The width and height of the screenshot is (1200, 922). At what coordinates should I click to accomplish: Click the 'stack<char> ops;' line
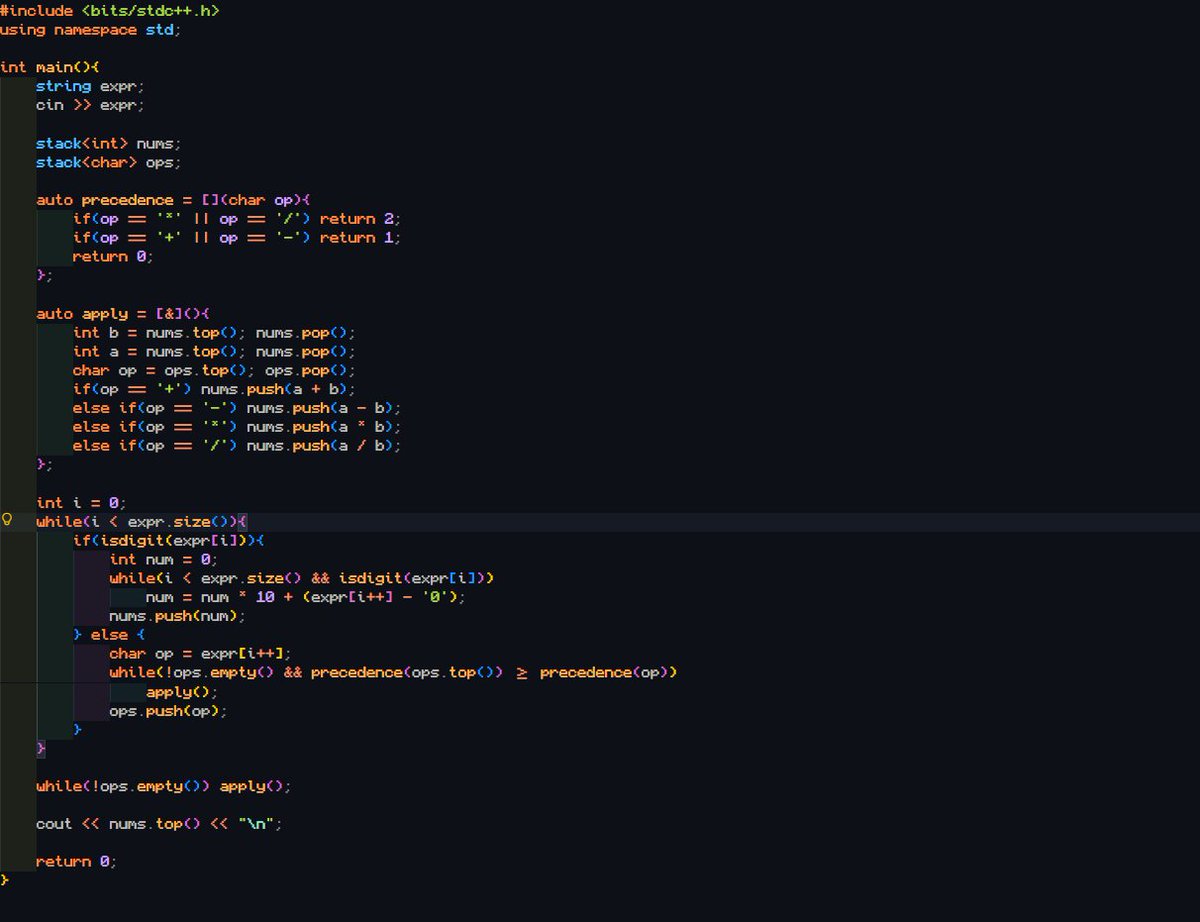tap(109, 162)
